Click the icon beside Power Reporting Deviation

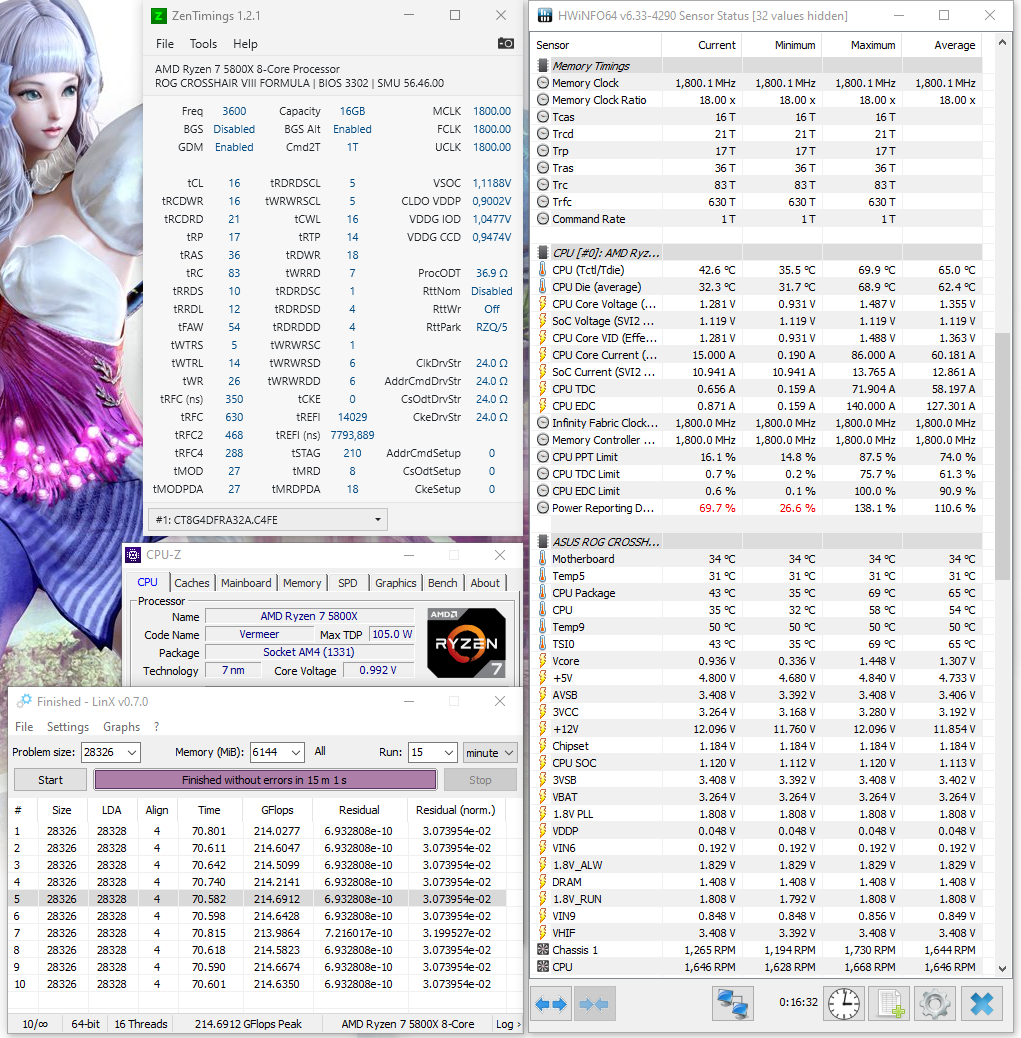point(543,508)
